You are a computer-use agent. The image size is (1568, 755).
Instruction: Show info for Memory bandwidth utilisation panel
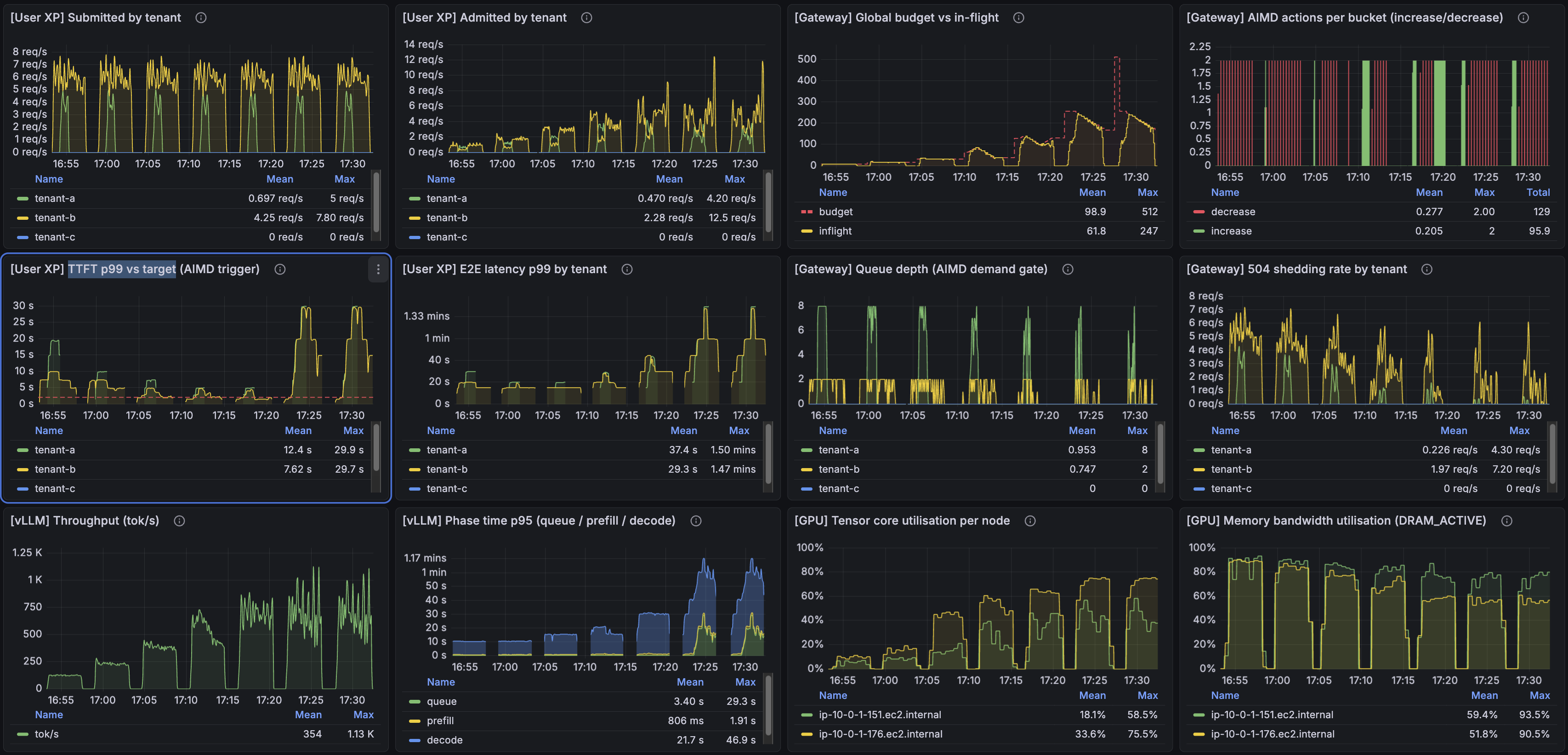[1506, 520]
